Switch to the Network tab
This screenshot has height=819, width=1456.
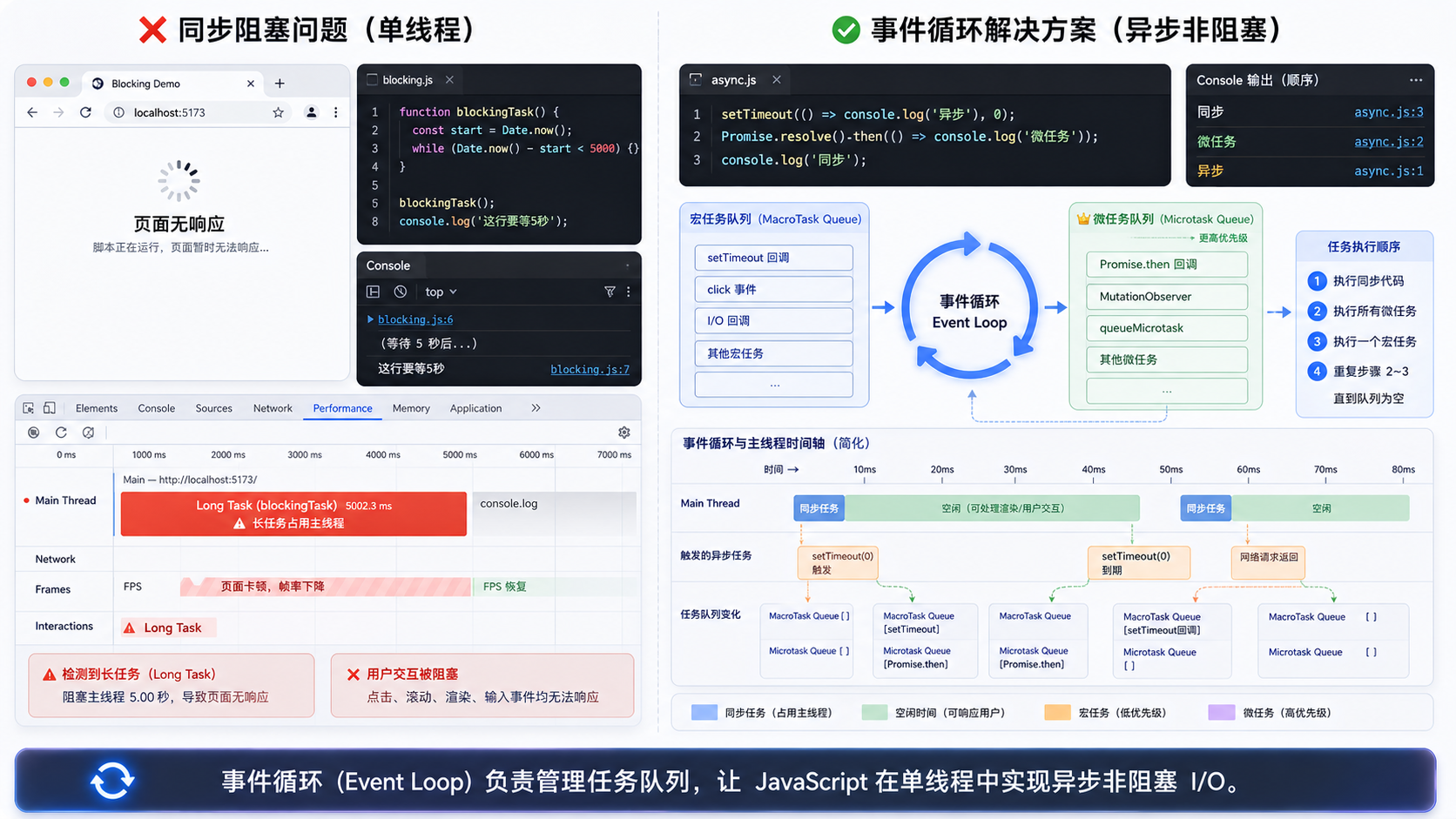[x=273, y=408]
